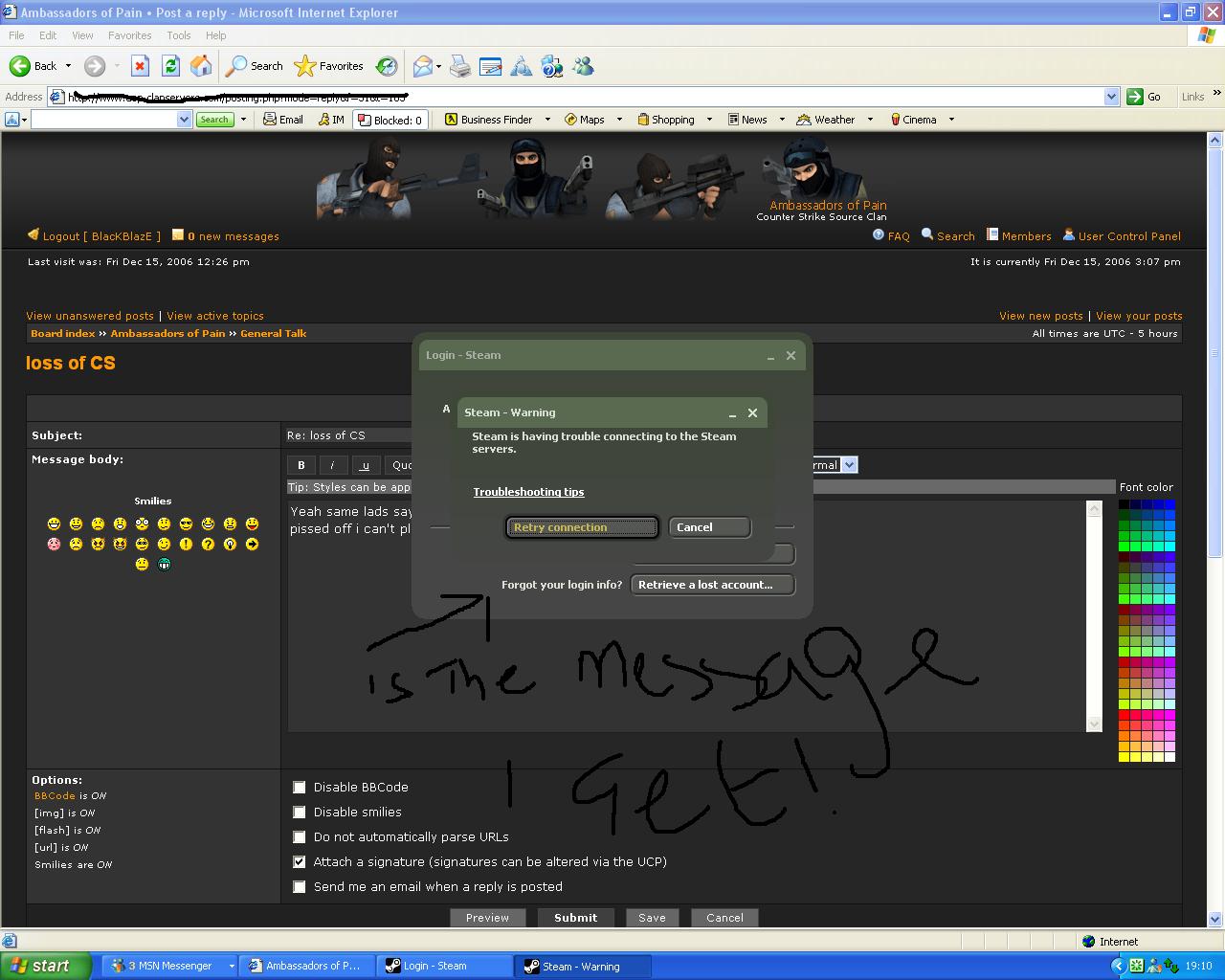This screenshot has width=1225, height=980.
Task: Pick the bright red font color swatch
Action: [x=1125, y=715]
